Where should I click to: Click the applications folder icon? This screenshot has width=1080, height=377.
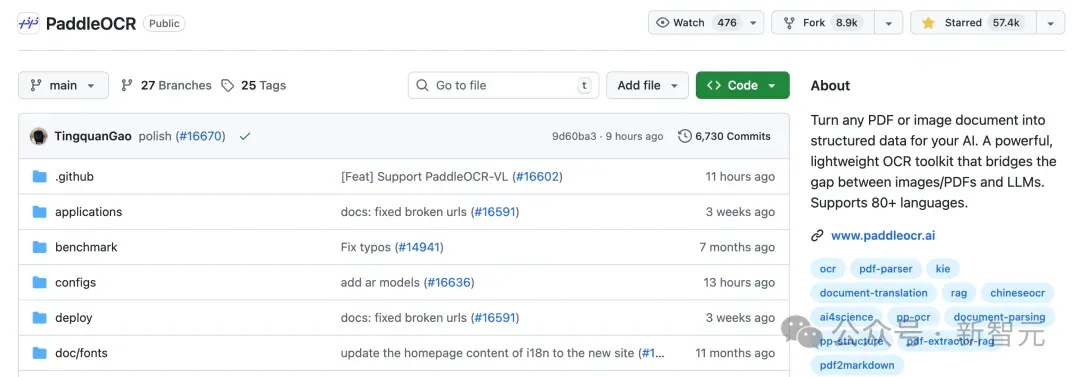[x=39, y=212]
